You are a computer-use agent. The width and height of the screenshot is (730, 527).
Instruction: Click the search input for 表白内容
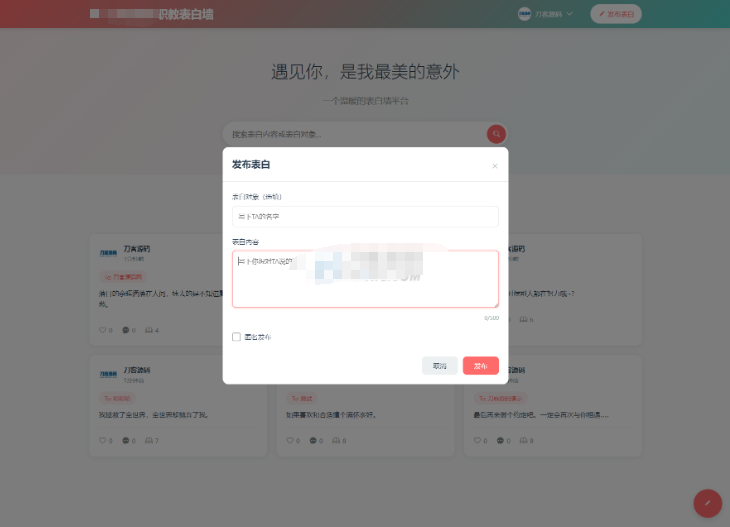[x=356, y=134]
